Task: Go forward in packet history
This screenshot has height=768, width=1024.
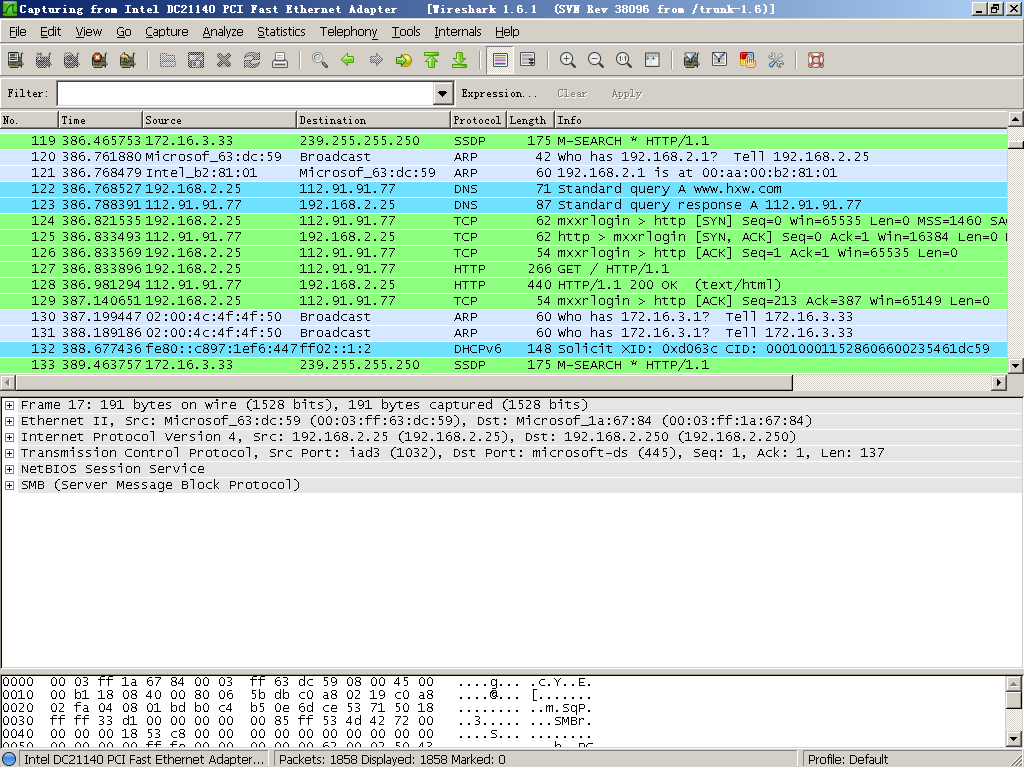Action: 376,60
